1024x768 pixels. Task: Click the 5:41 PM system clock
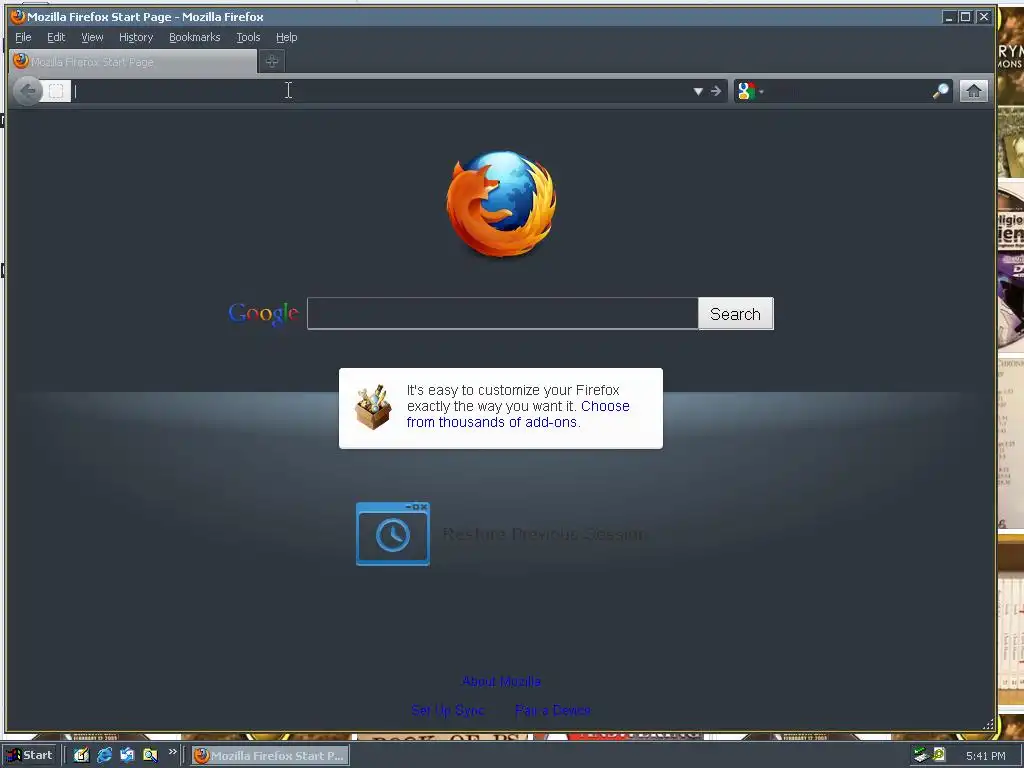click(x=985, y=756)
